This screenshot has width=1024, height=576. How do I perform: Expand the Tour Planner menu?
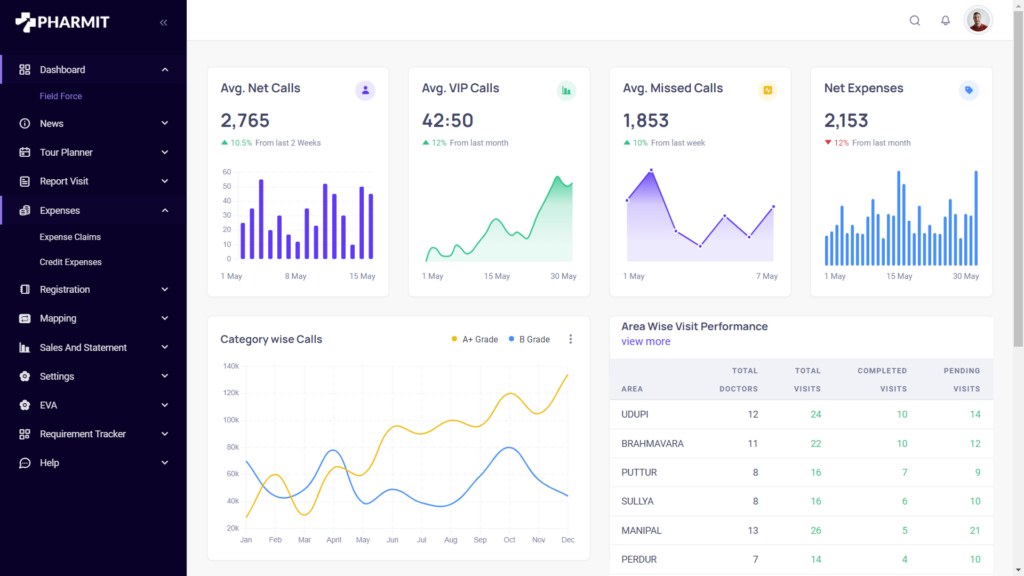[x=93, y=153]
